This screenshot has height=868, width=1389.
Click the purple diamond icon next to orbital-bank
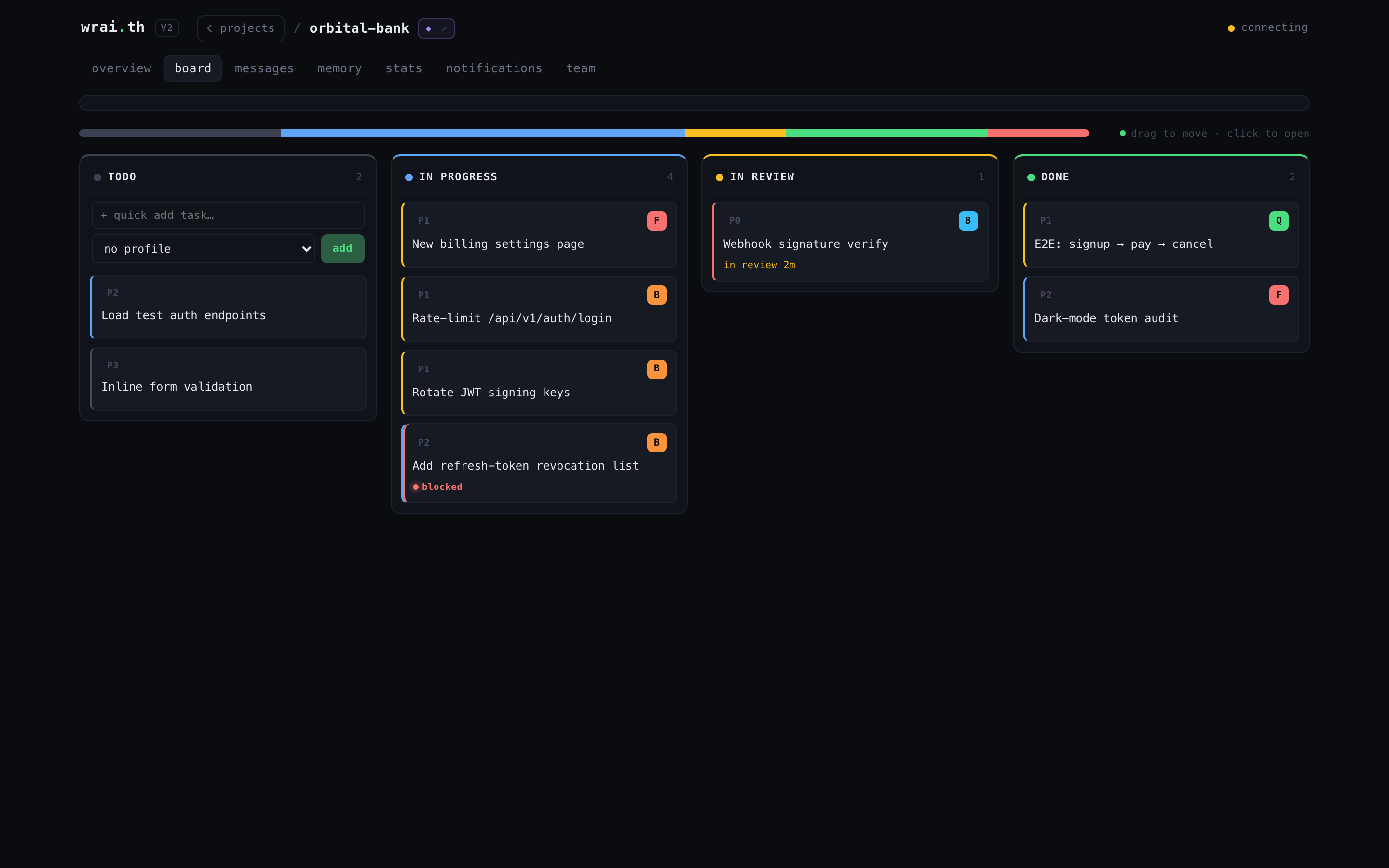(x=428, y=29)
